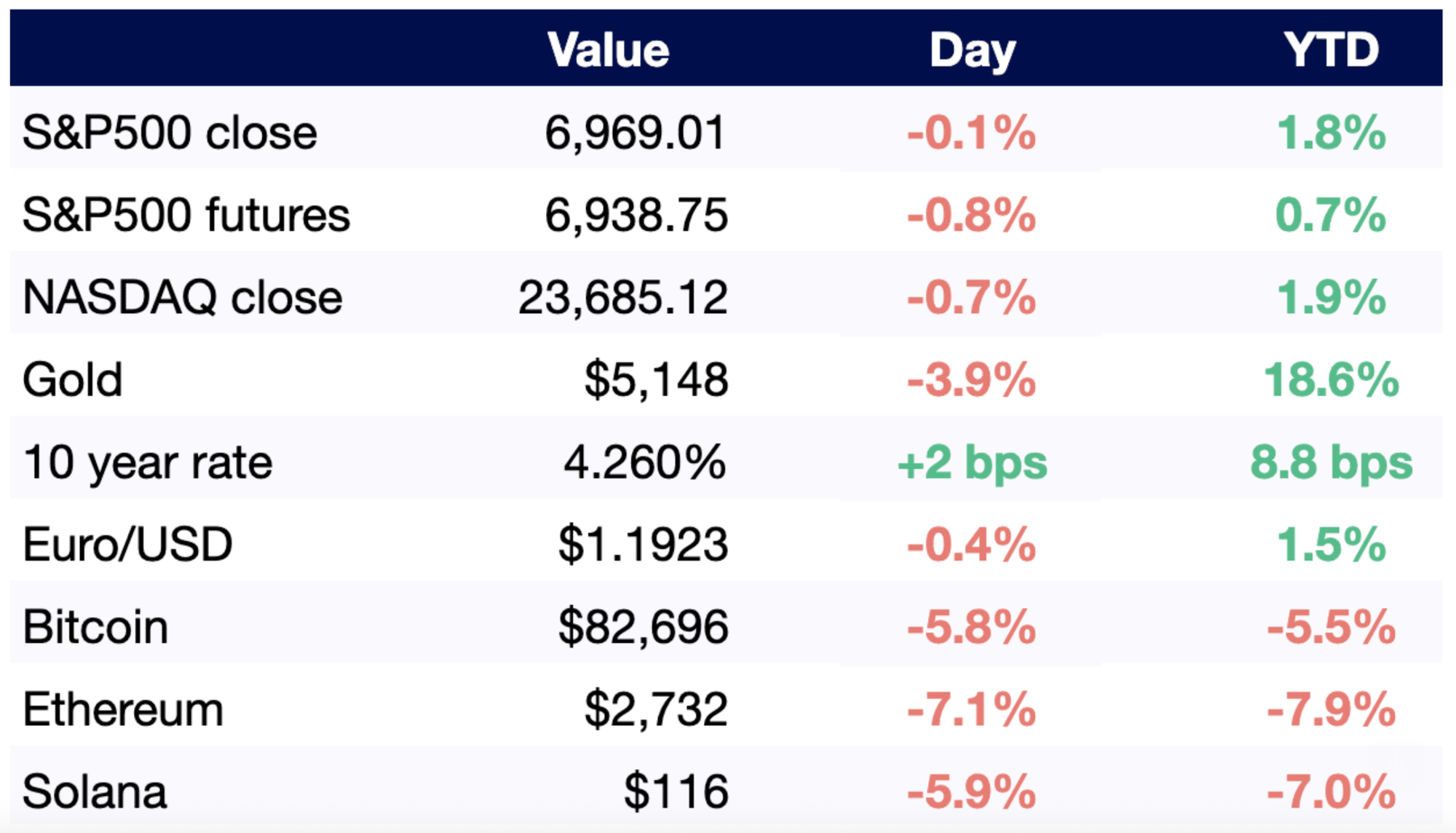
Task: Select the Ethereum row label
Action: pos(123,709)
